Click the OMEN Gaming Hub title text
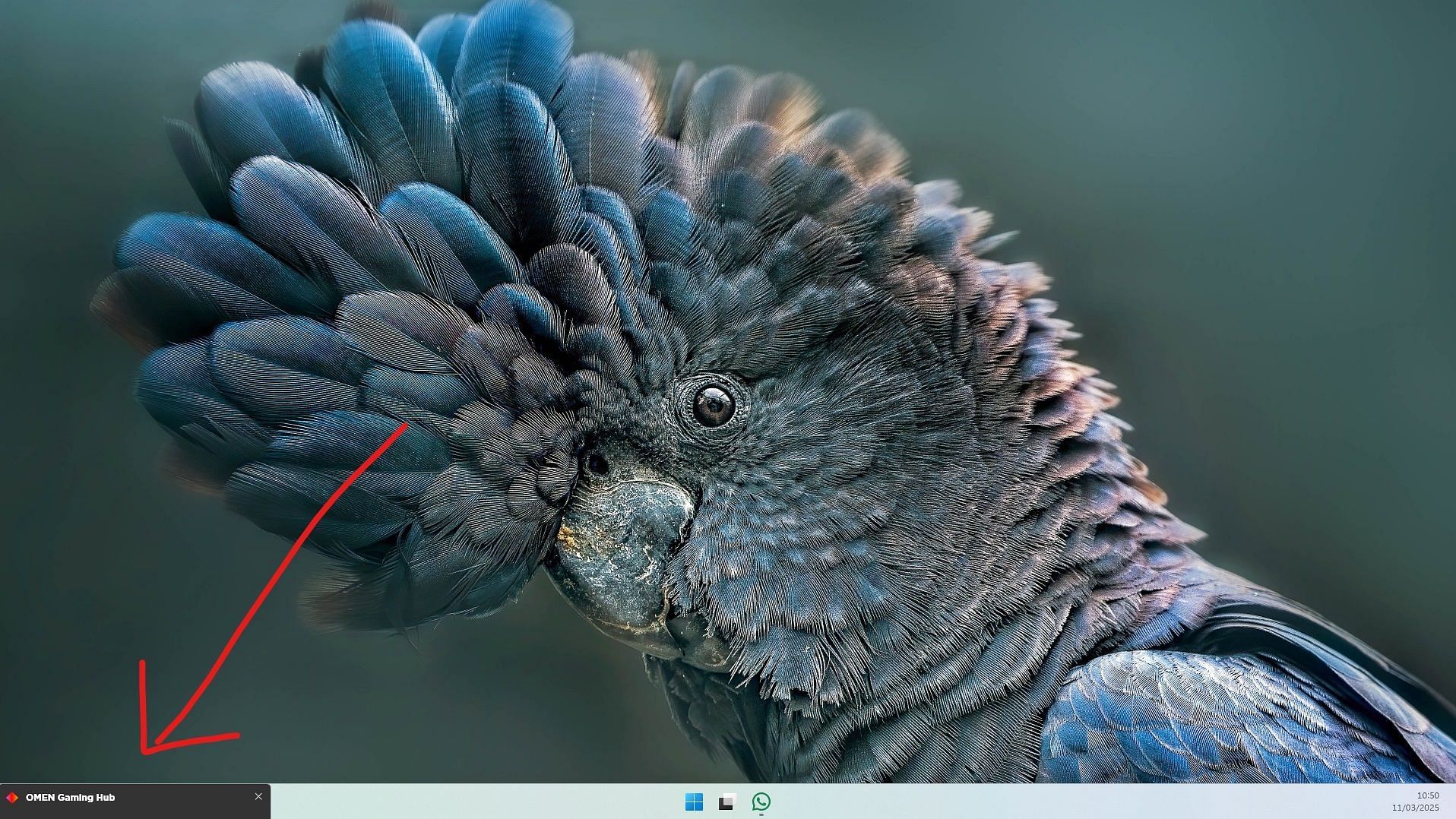 click(x=70, y=797)
